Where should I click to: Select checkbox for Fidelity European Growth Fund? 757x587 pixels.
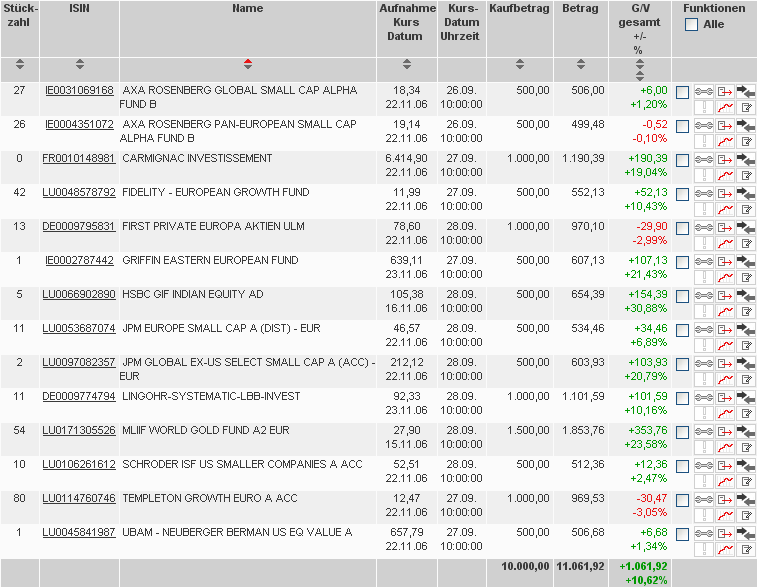(x=682, y=195)
